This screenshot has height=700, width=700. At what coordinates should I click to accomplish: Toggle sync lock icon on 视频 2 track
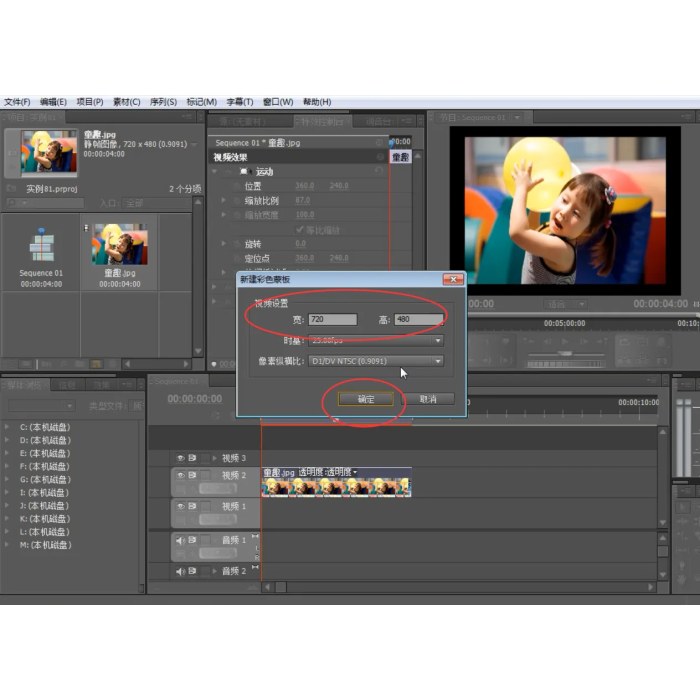pos(192,475)
